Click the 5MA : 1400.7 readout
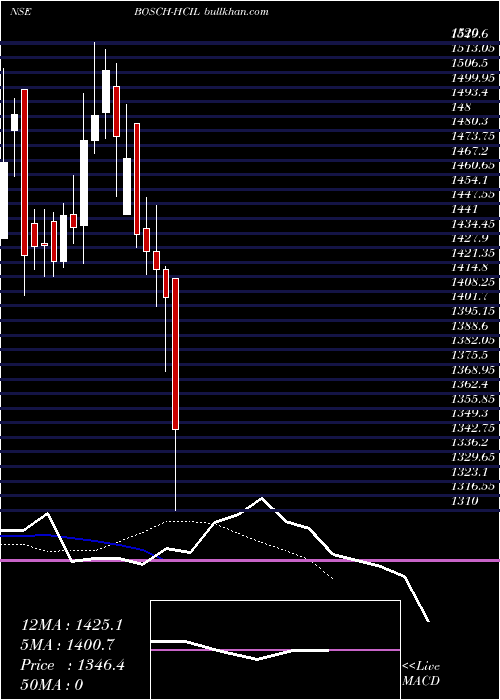500x700 pixels. pyautogui.click(x=67, y=645)
